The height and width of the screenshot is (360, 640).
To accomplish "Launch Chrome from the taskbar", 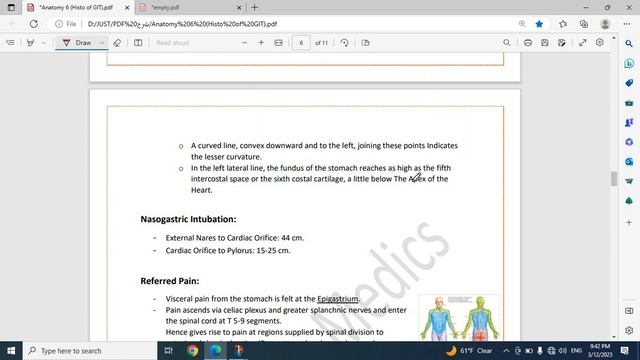I will point(192,351).
